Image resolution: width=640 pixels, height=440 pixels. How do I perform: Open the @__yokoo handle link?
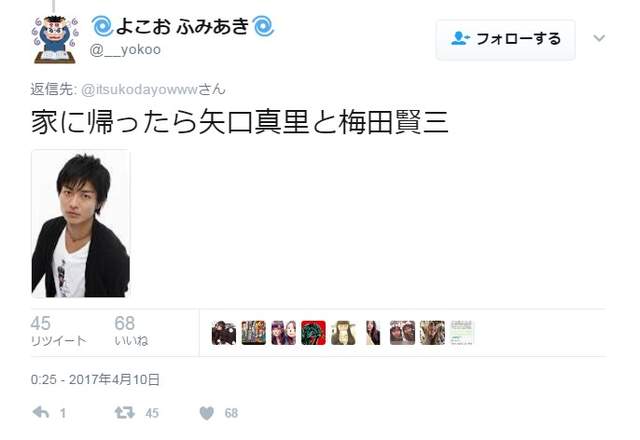pos(125,50)
